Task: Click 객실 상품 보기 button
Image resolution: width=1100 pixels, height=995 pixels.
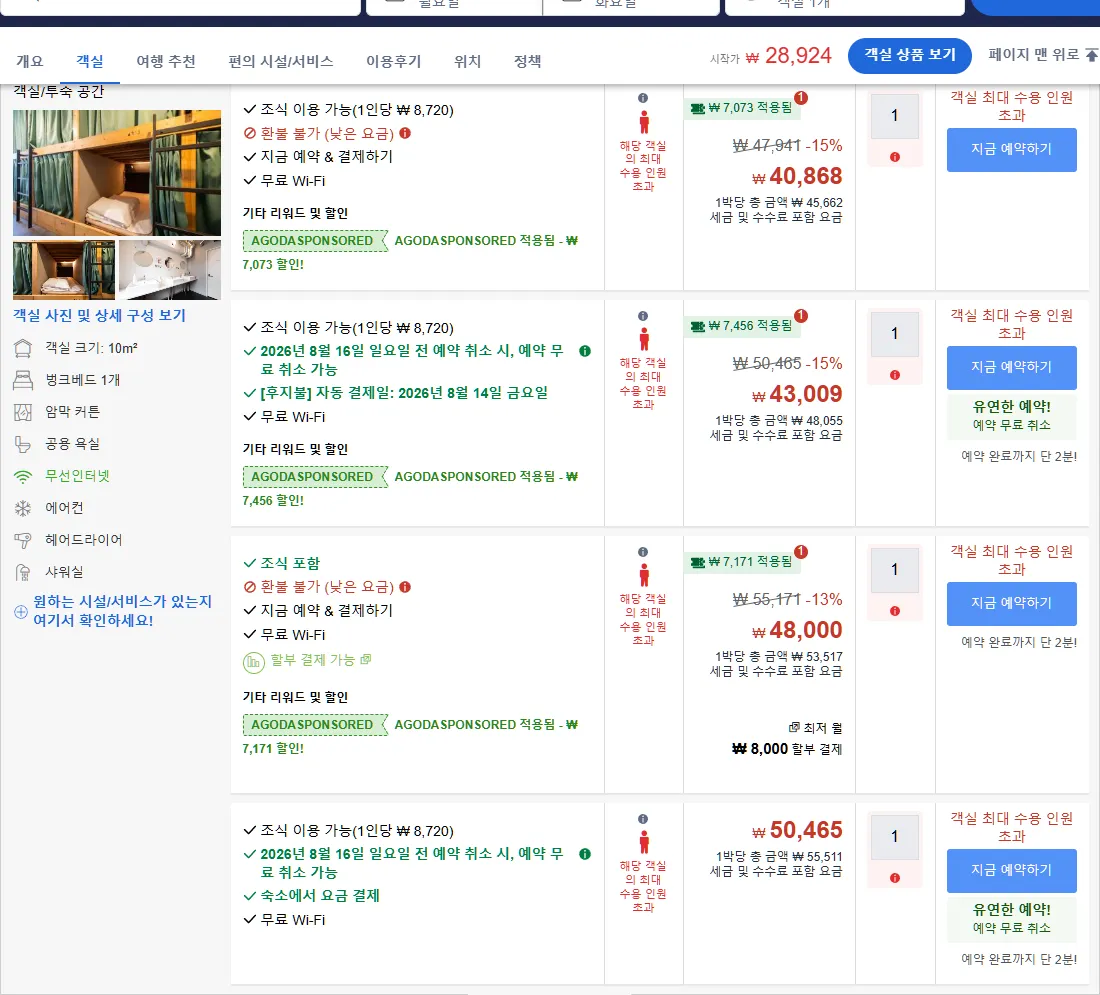Action: (x=909, y=55)
